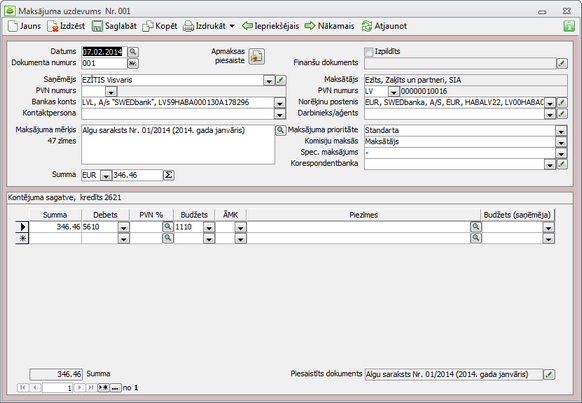This screenshot has height=403, width=582.
Task: Open ĀMK dropdown in first row
Action: (241, 227)
